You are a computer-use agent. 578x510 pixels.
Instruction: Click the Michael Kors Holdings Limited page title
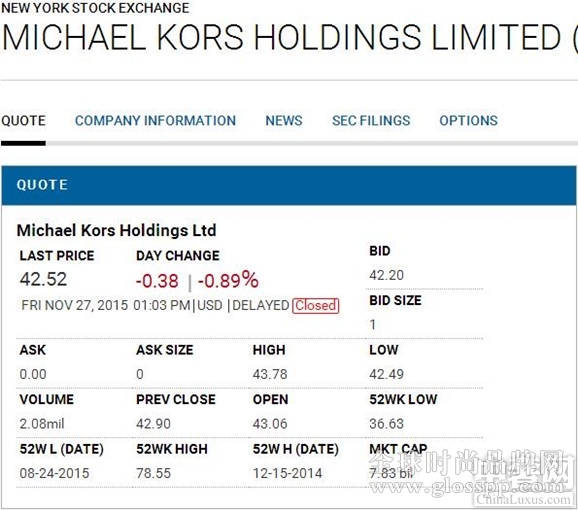click(x=289, y=37)
